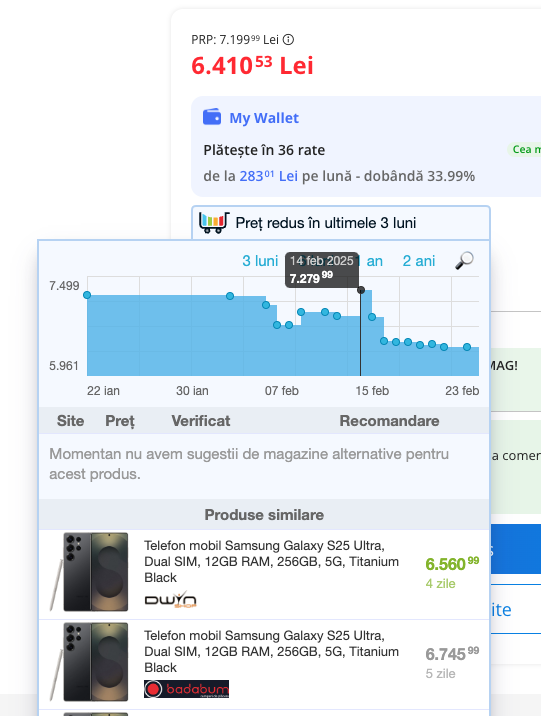Select the 3 luni chart range

[260, 261]
